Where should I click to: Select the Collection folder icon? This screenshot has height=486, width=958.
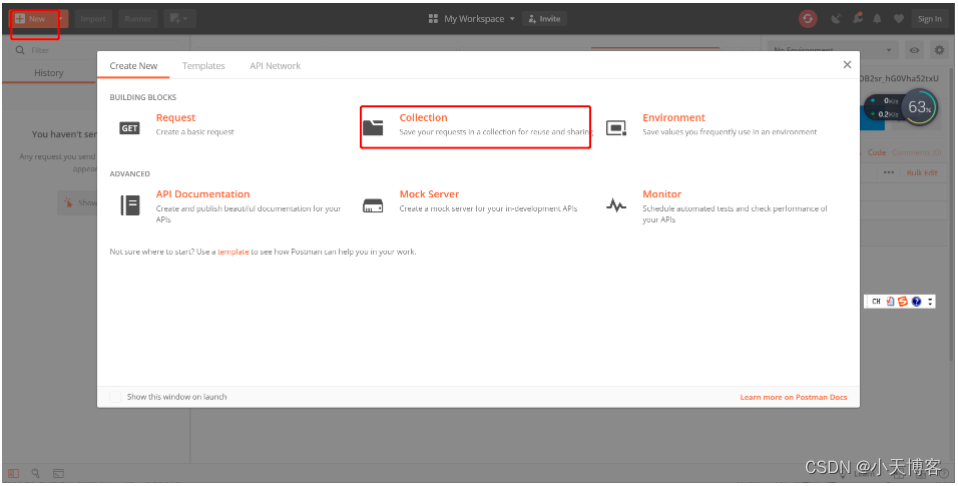[x=373, y=127]
